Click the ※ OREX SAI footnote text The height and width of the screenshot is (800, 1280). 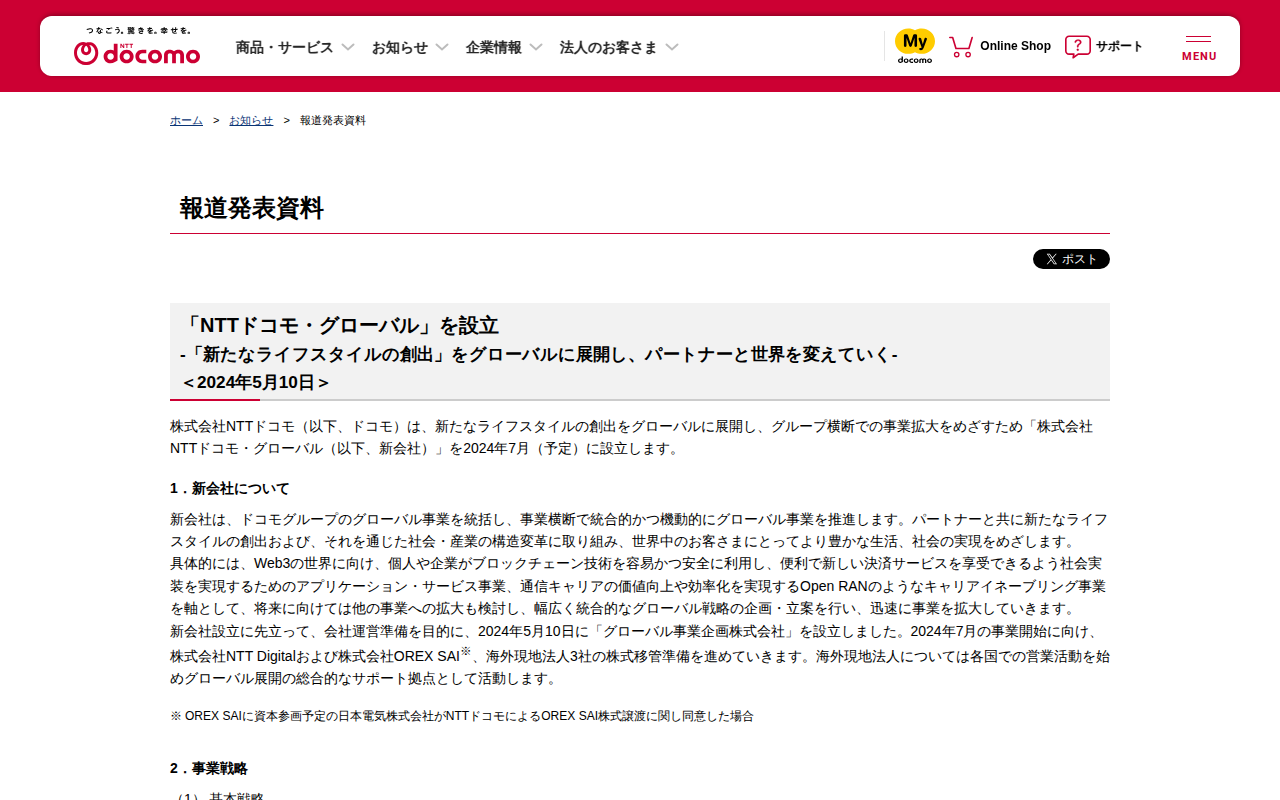pos(462,716)
